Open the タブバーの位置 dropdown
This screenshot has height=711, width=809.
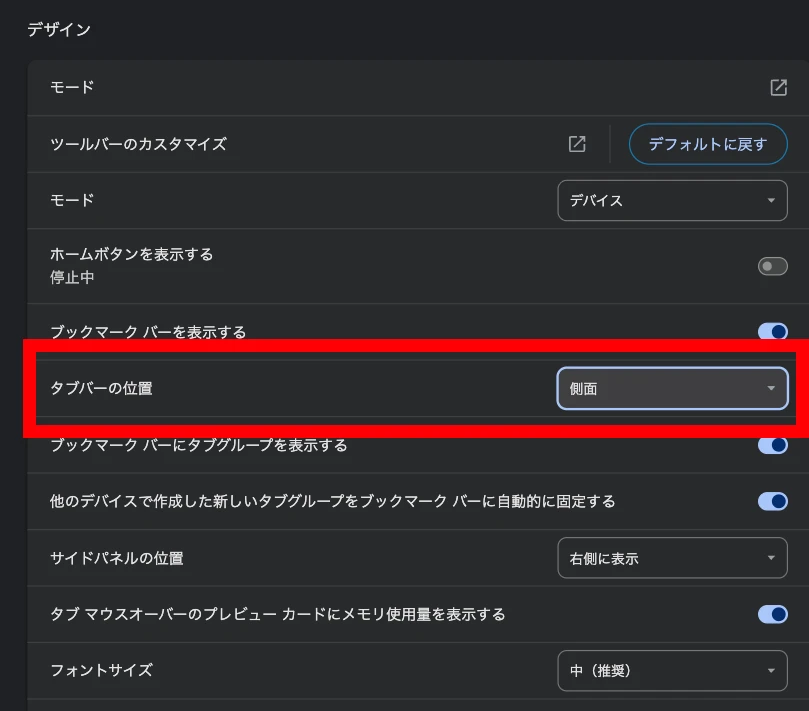(671, 389)
